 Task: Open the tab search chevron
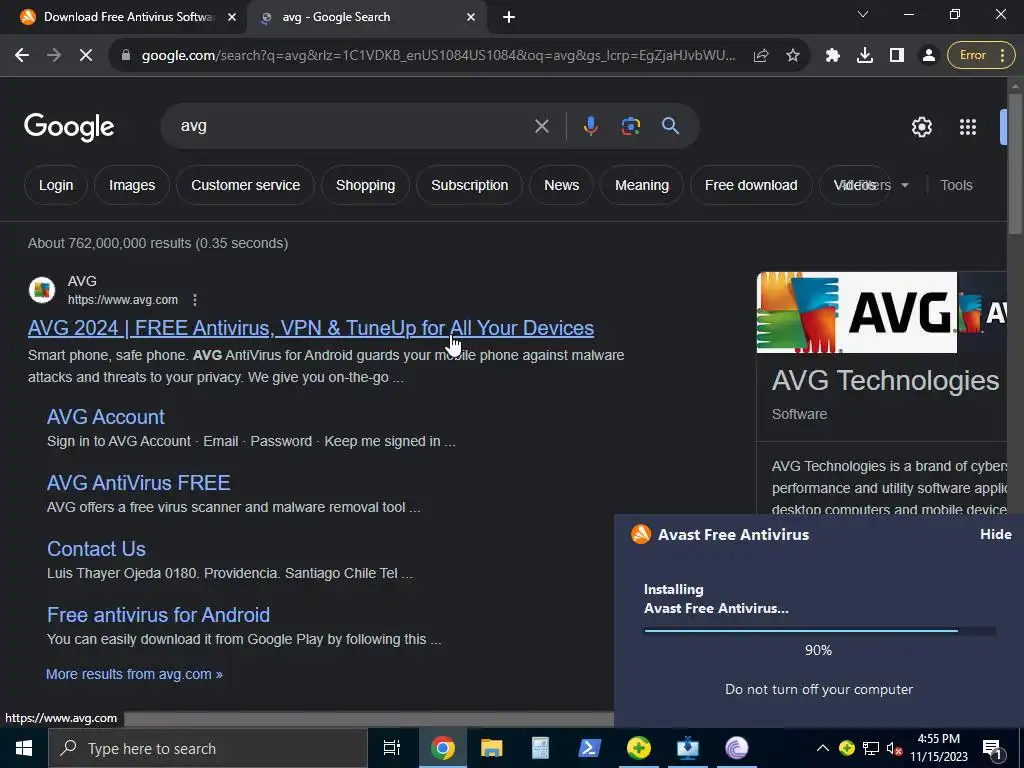click(x=863, y=14)
